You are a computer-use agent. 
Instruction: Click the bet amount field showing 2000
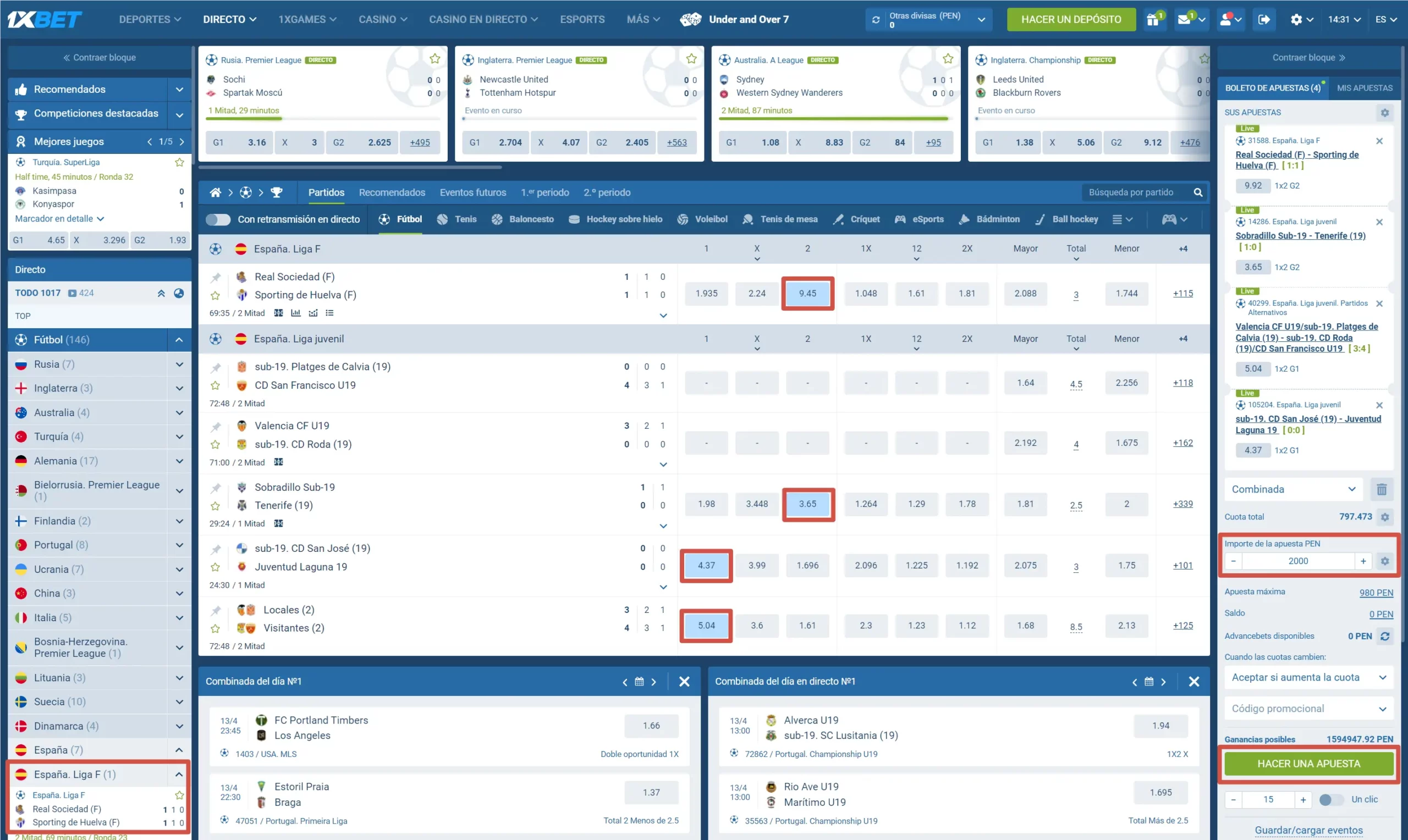click(x=1297, y=561)
